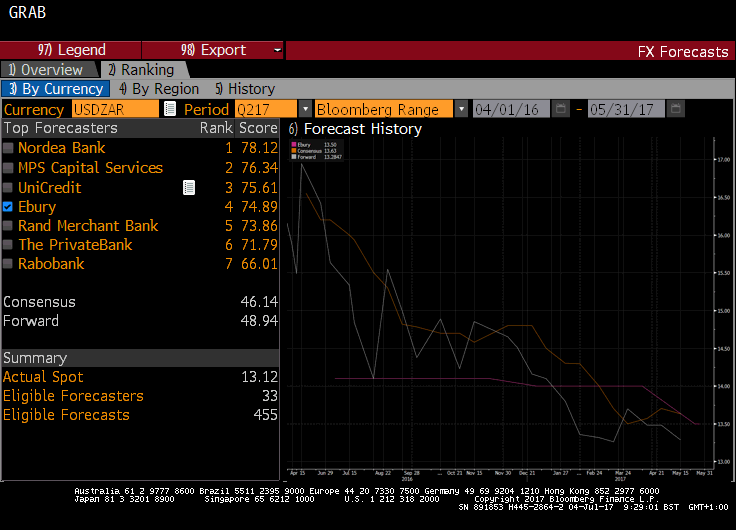Enable The PrivateBank checkbox
736x530 pixels.
pos(8,244)
